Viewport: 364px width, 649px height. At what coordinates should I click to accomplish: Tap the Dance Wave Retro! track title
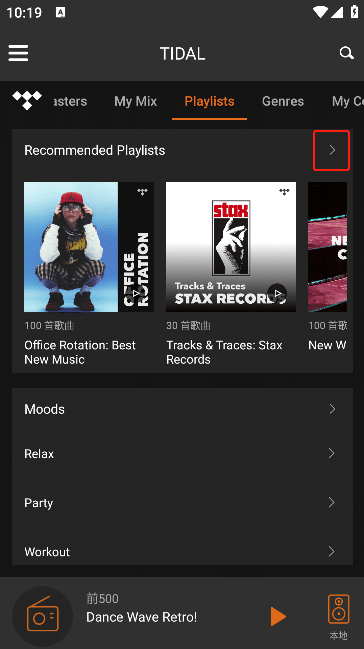coord(142,617)
